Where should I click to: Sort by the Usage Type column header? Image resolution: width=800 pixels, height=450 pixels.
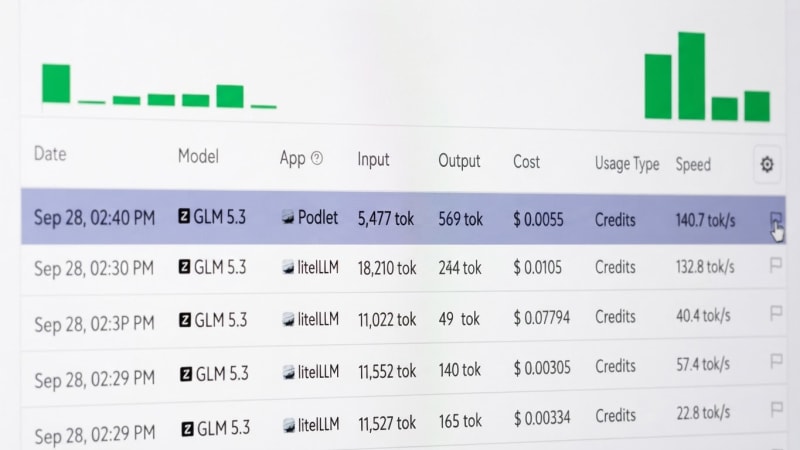click(627, 164)
